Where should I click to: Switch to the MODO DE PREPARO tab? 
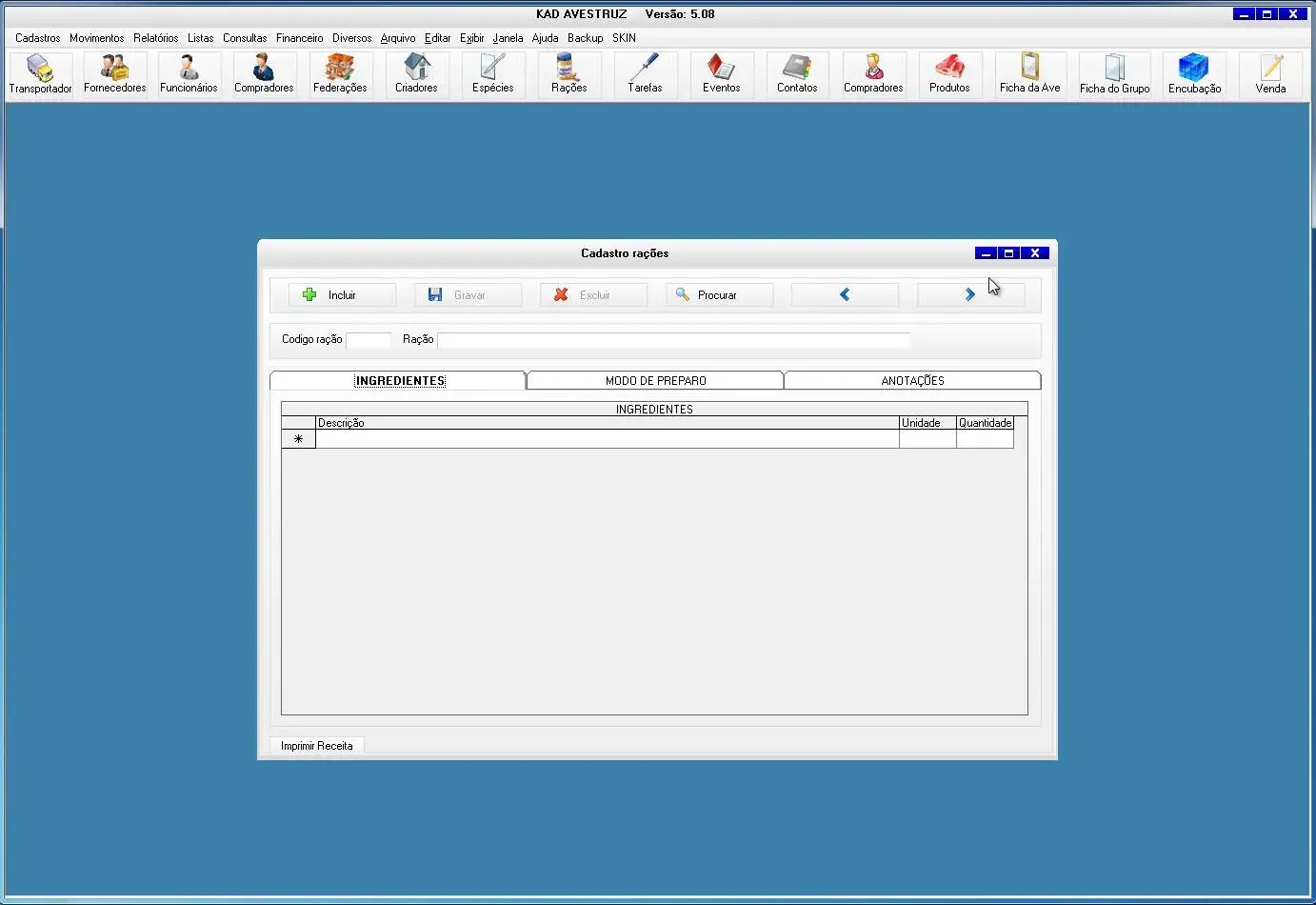point(655,381)
